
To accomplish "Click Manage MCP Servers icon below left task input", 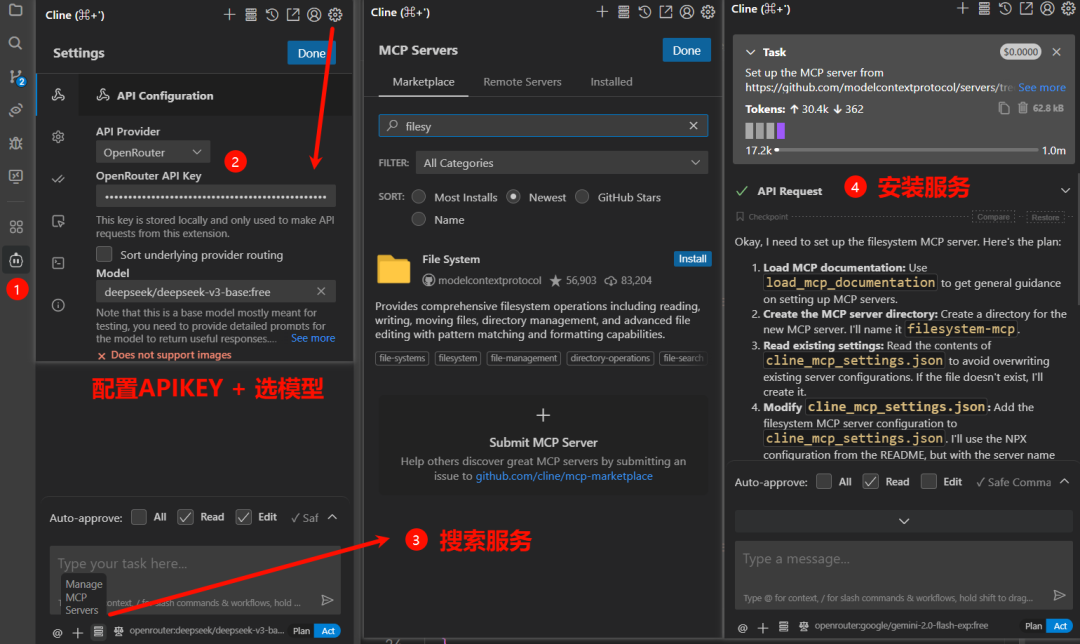I will click(x=98, y=632).
